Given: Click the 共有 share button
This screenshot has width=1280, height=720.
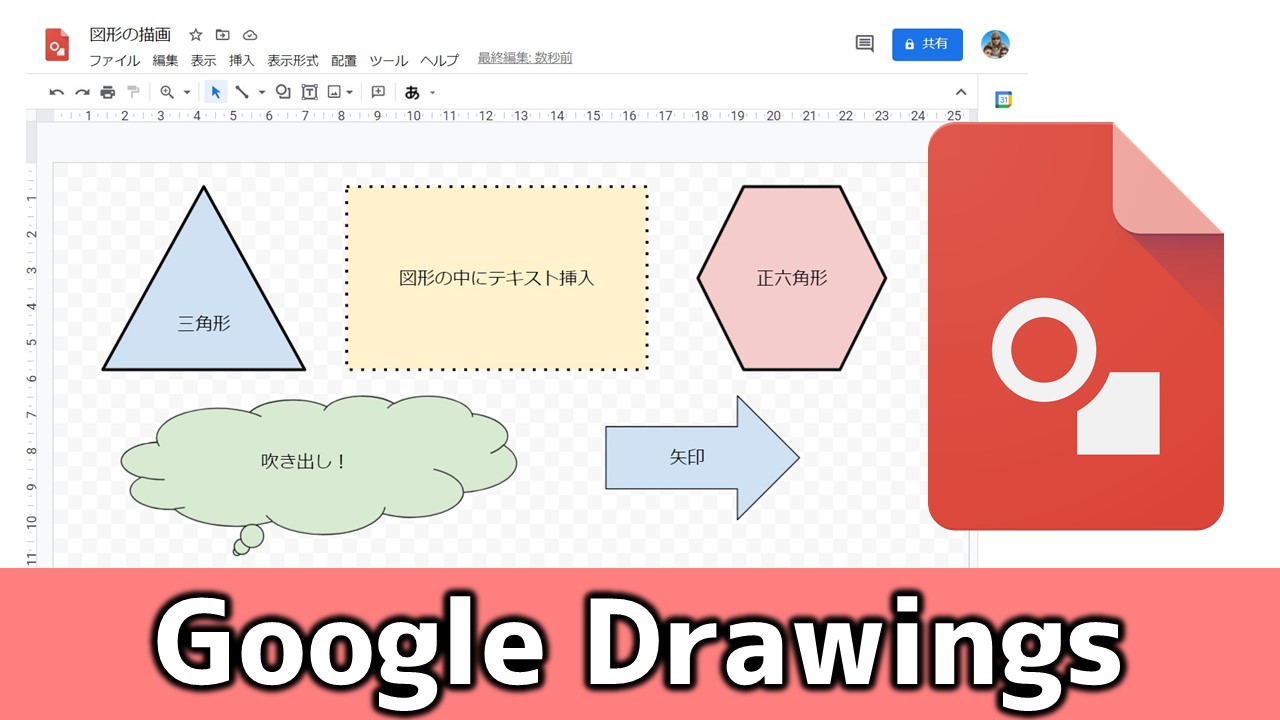Looking at the screenshot, I should (x=927, y=44).
